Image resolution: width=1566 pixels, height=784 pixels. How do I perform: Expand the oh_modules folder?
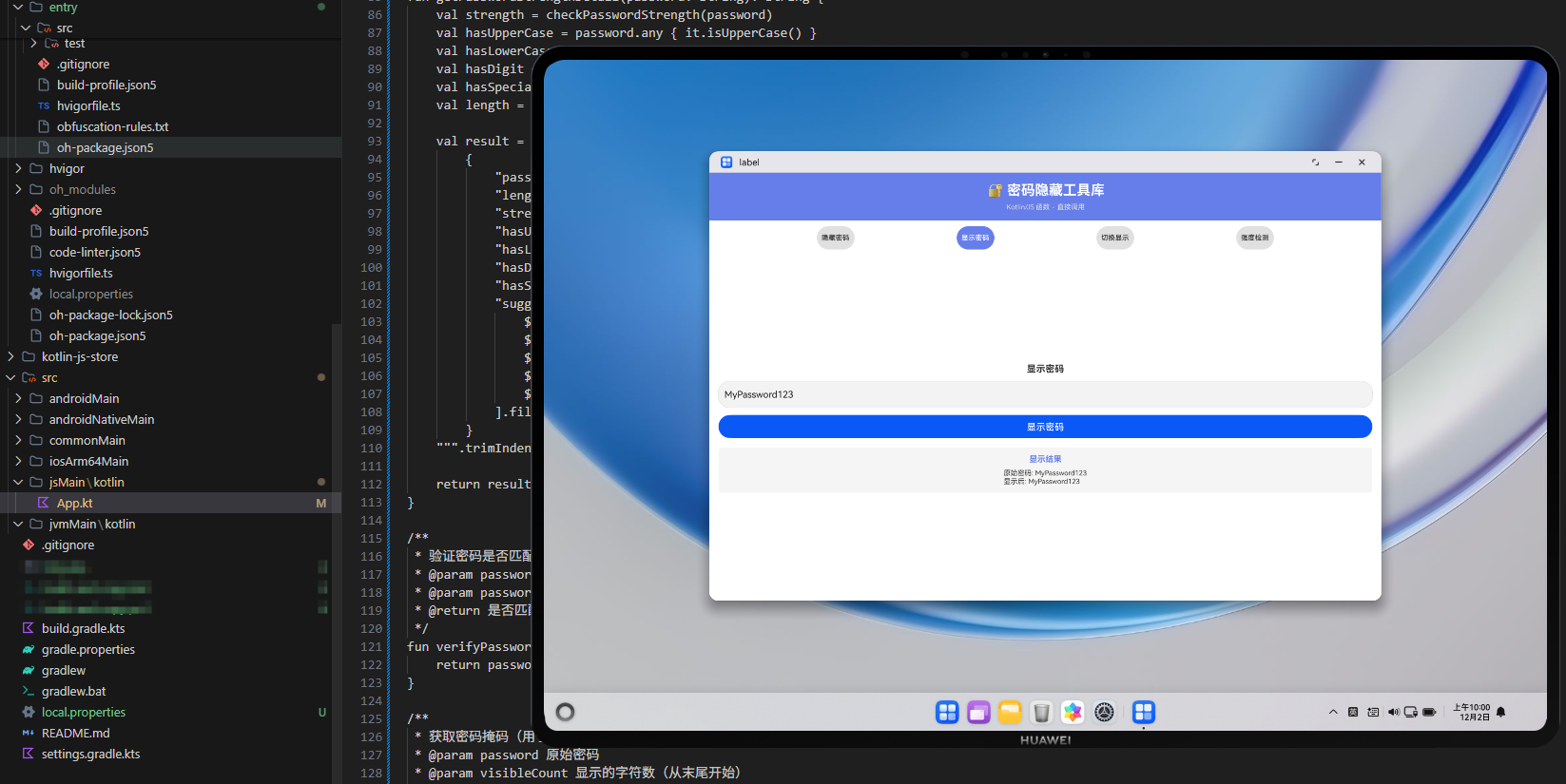pyautogui.click(x=18, y=189)
